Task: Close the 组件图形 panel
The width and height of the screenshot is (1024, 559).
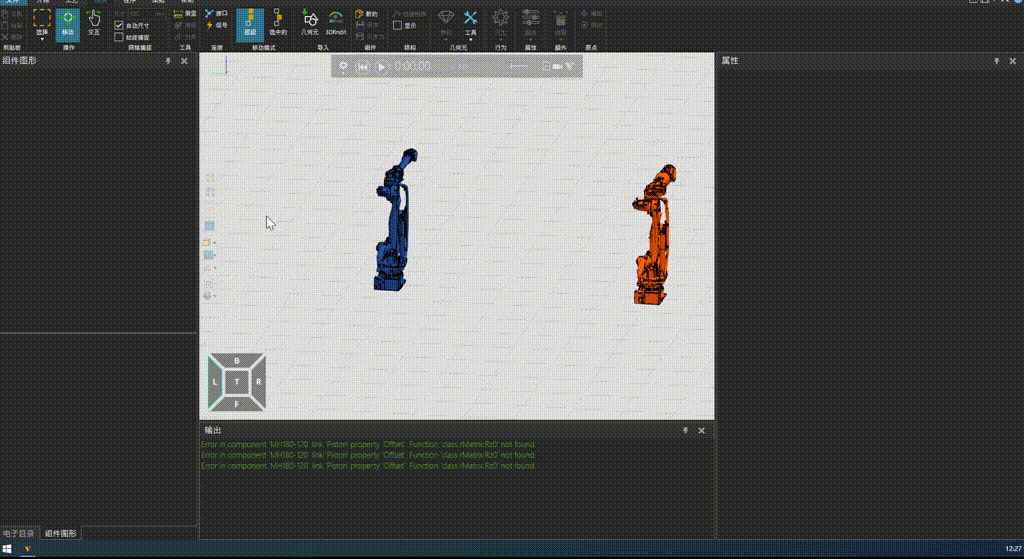Action: (x=184, y=61)
